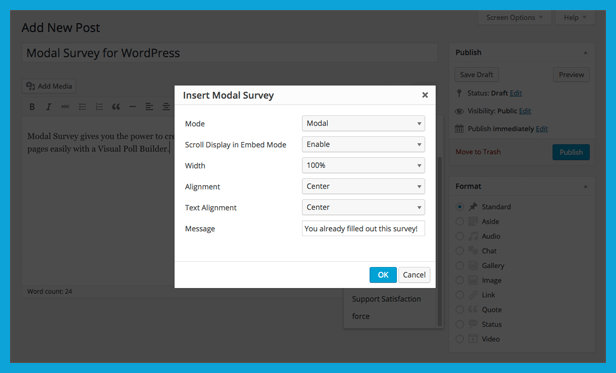Click the calendar icon beside Publish immediately
This screenshot has width=616, height=373.
pos(459,129)
